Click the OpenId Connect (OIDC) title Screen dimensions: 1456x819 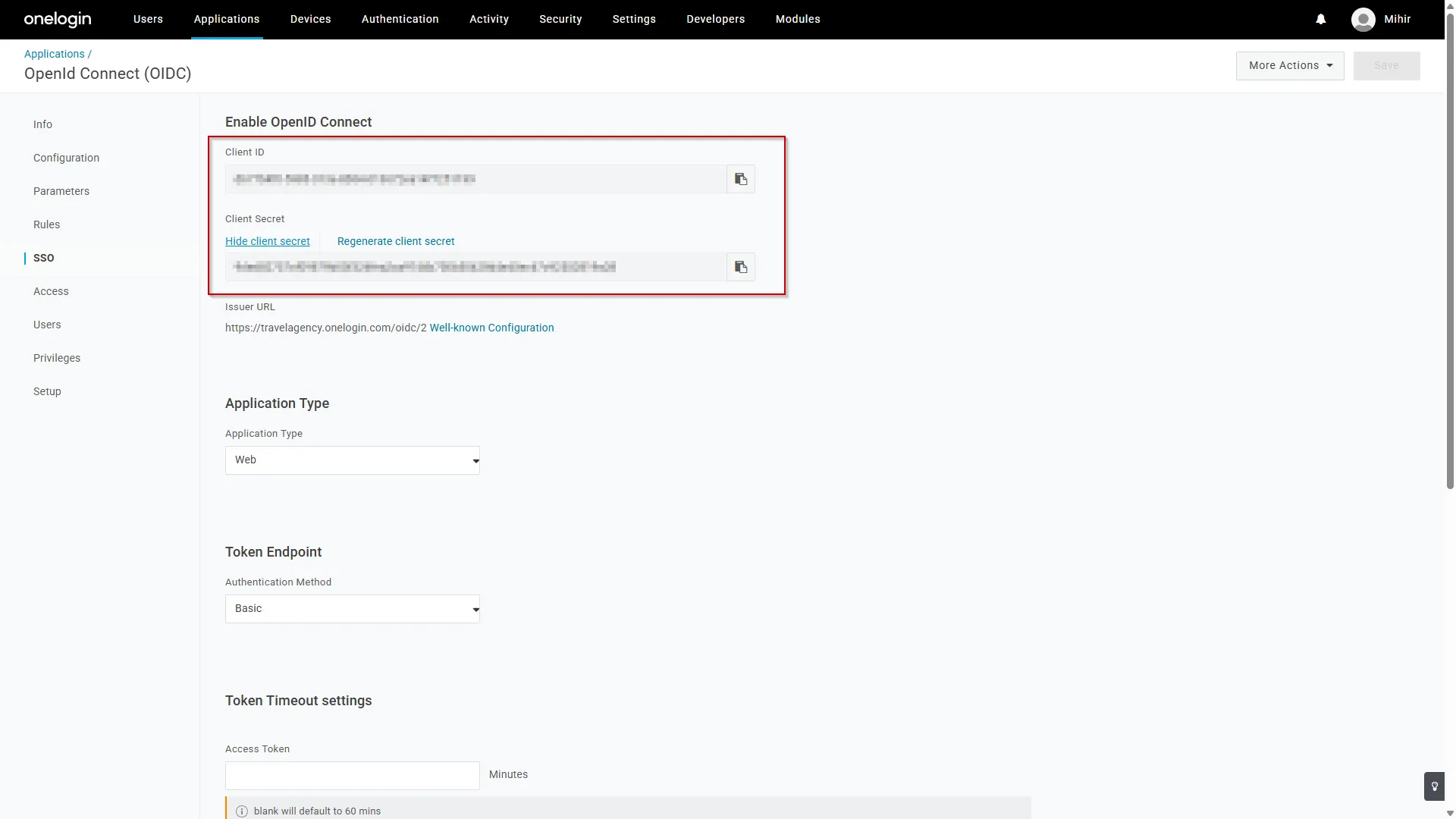click(x=108, y=74)
